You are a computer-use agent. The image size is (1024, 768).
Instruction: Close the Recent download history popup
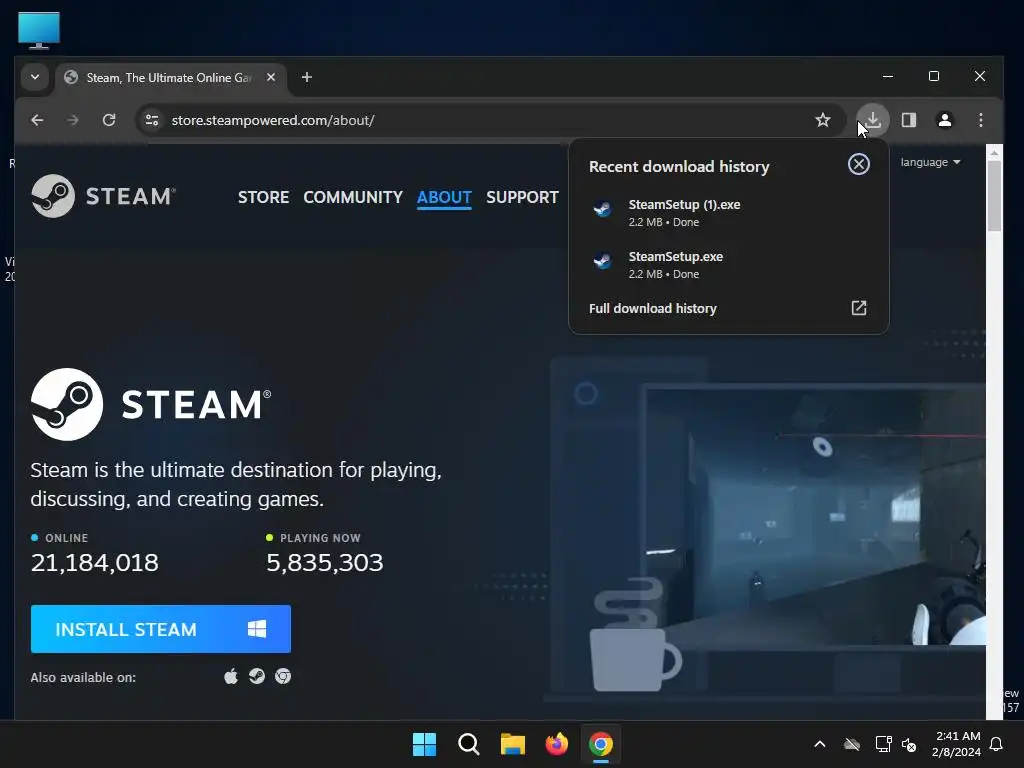[859, 164]
